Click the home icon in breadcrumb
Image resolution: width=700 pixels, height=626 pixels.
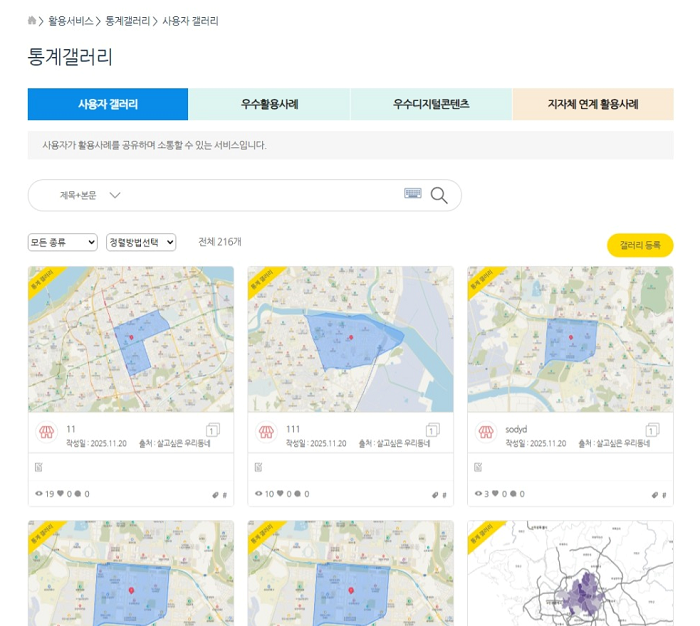(x=32, y=21)
